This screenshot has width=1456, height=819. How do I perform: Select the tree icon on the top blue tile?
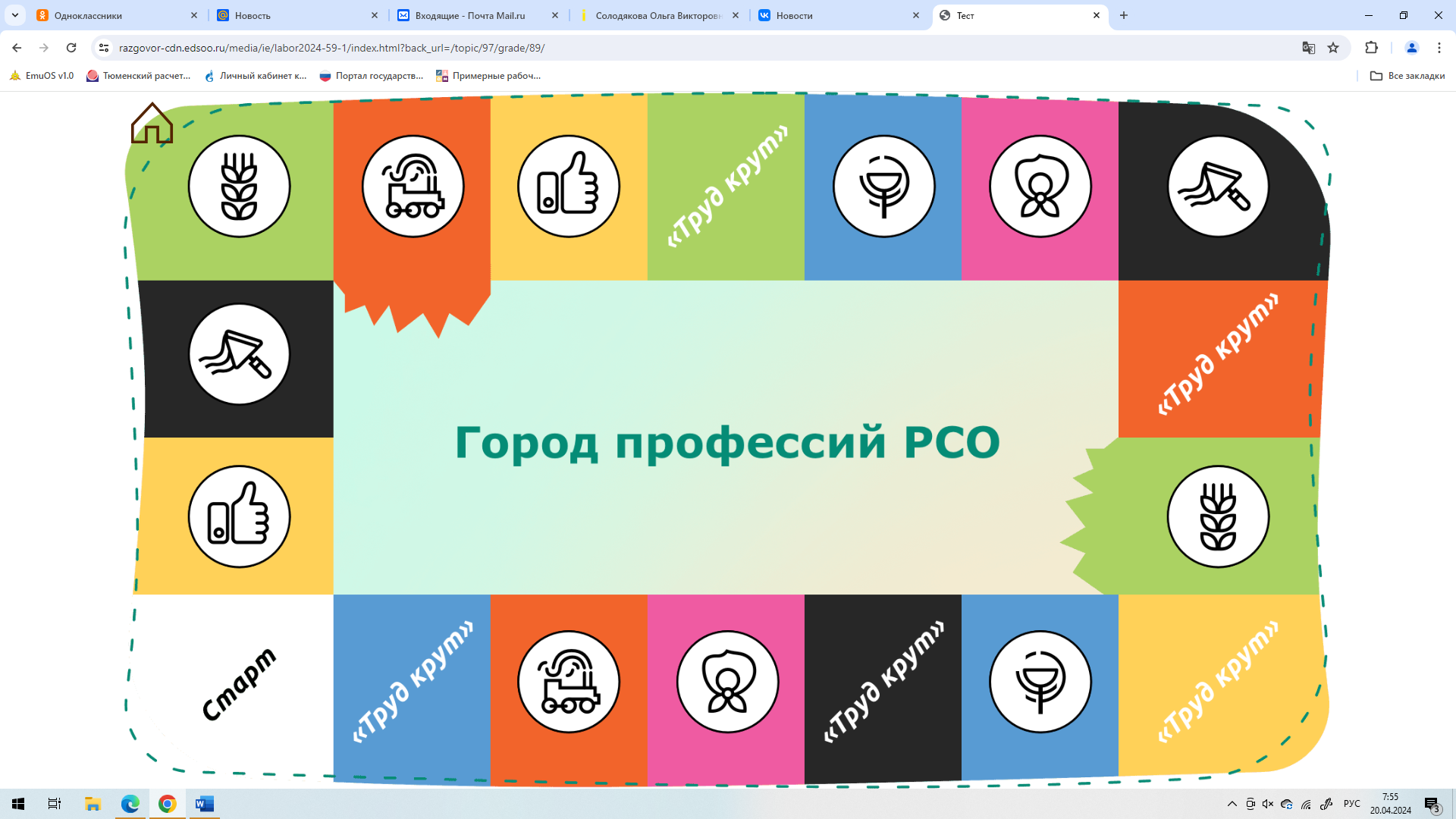coord(884,187)
